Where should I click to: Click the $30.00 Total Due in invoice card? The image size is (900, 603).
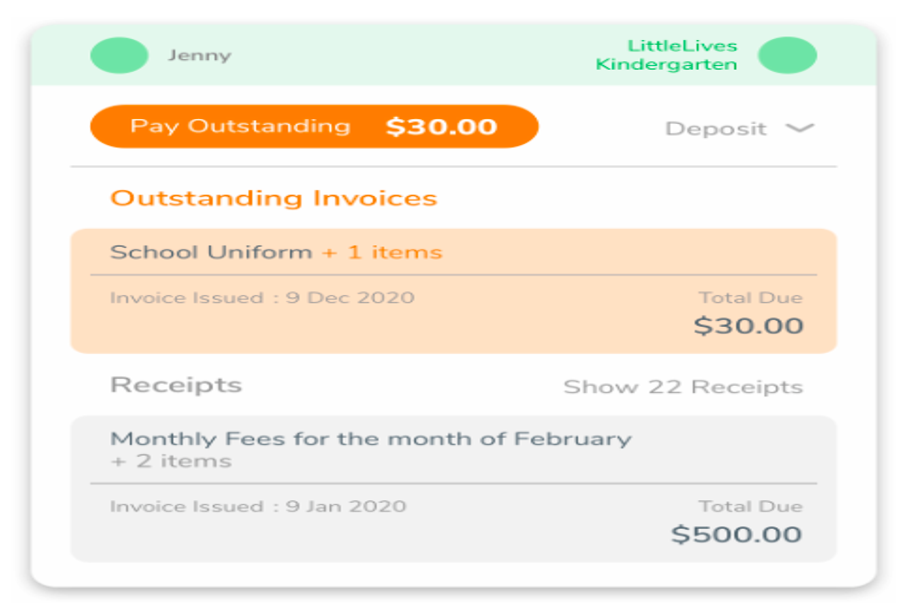point(748,326)
